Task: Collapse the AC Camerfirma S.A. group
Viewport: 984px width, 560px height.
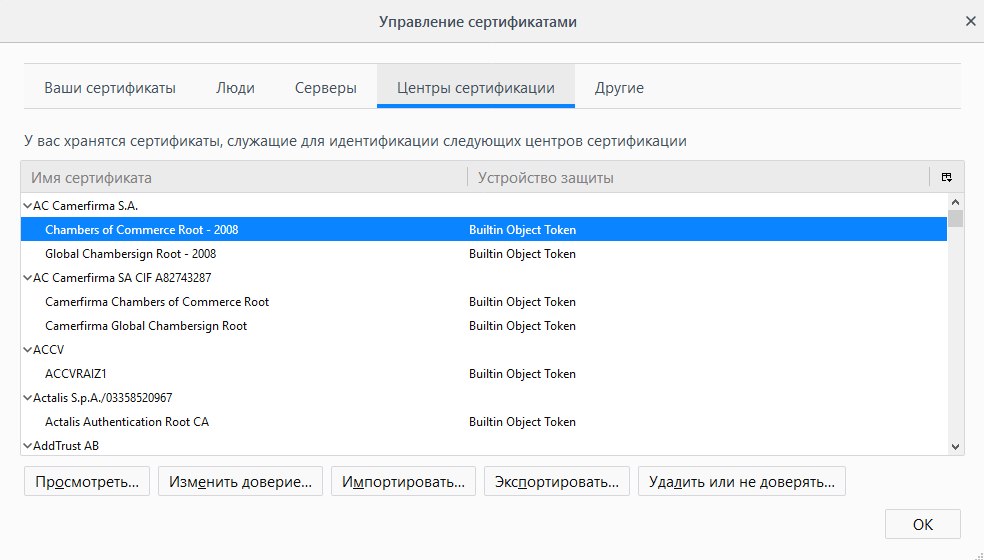Action: pyautogui.click(x=28, y=206)
